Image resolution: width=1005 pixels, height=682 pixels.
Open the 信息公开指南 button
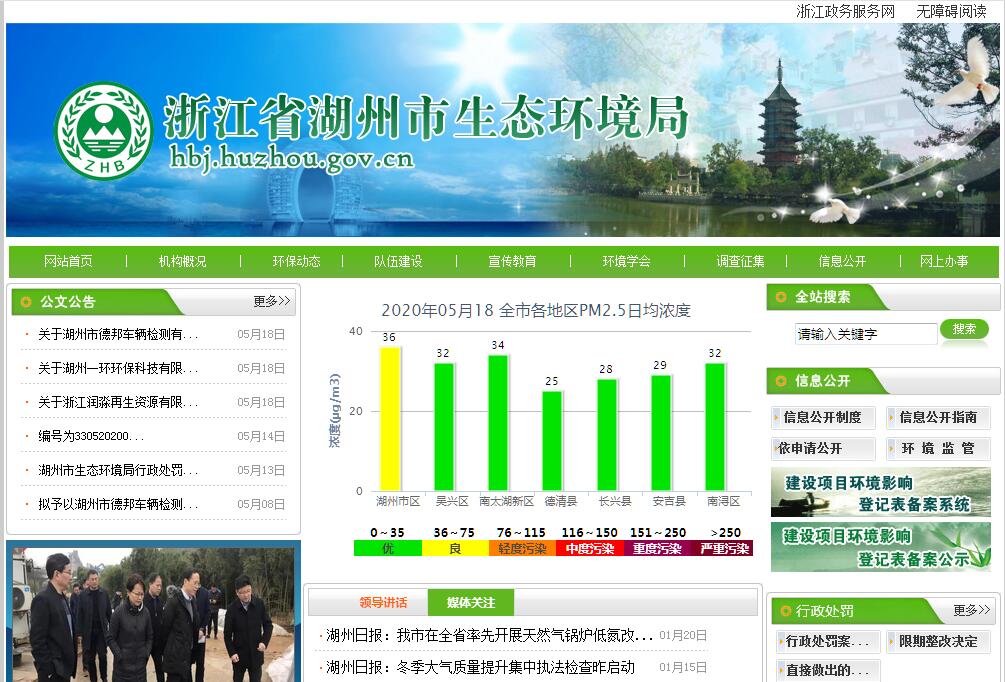(938, 417)
